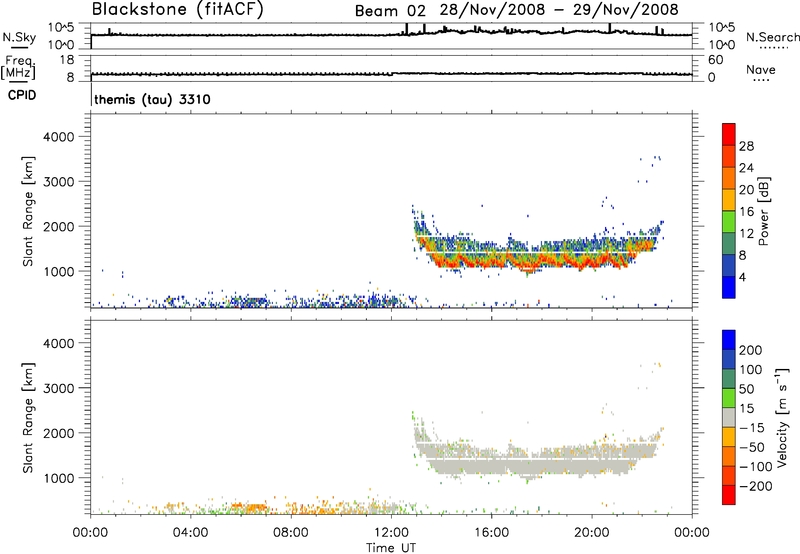Image resolution: width=800 pixels, height=554 pixels.
Task: Click the 'Velocity [m s-1]' color bar label
Action: tap(782, 417)
